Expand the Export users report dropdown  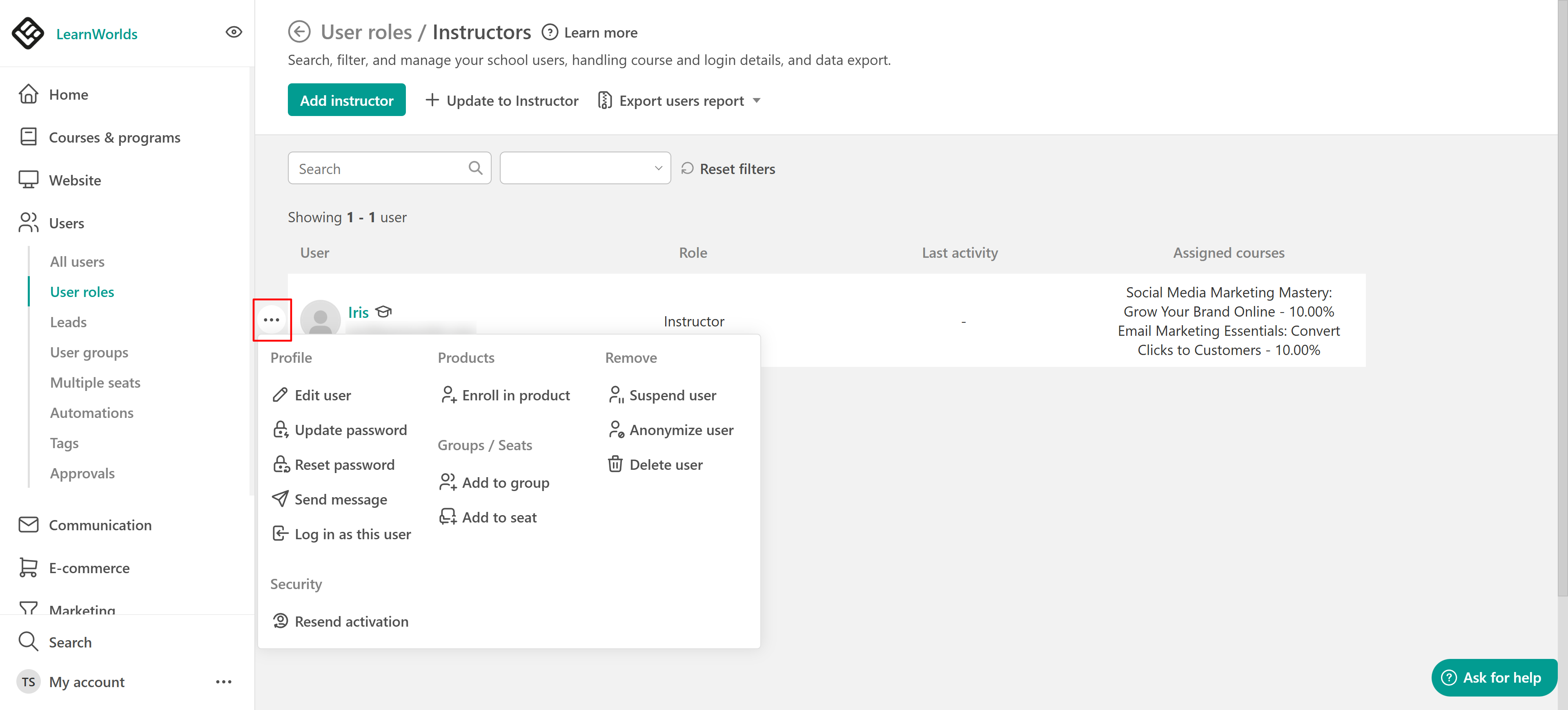(757, 100)
